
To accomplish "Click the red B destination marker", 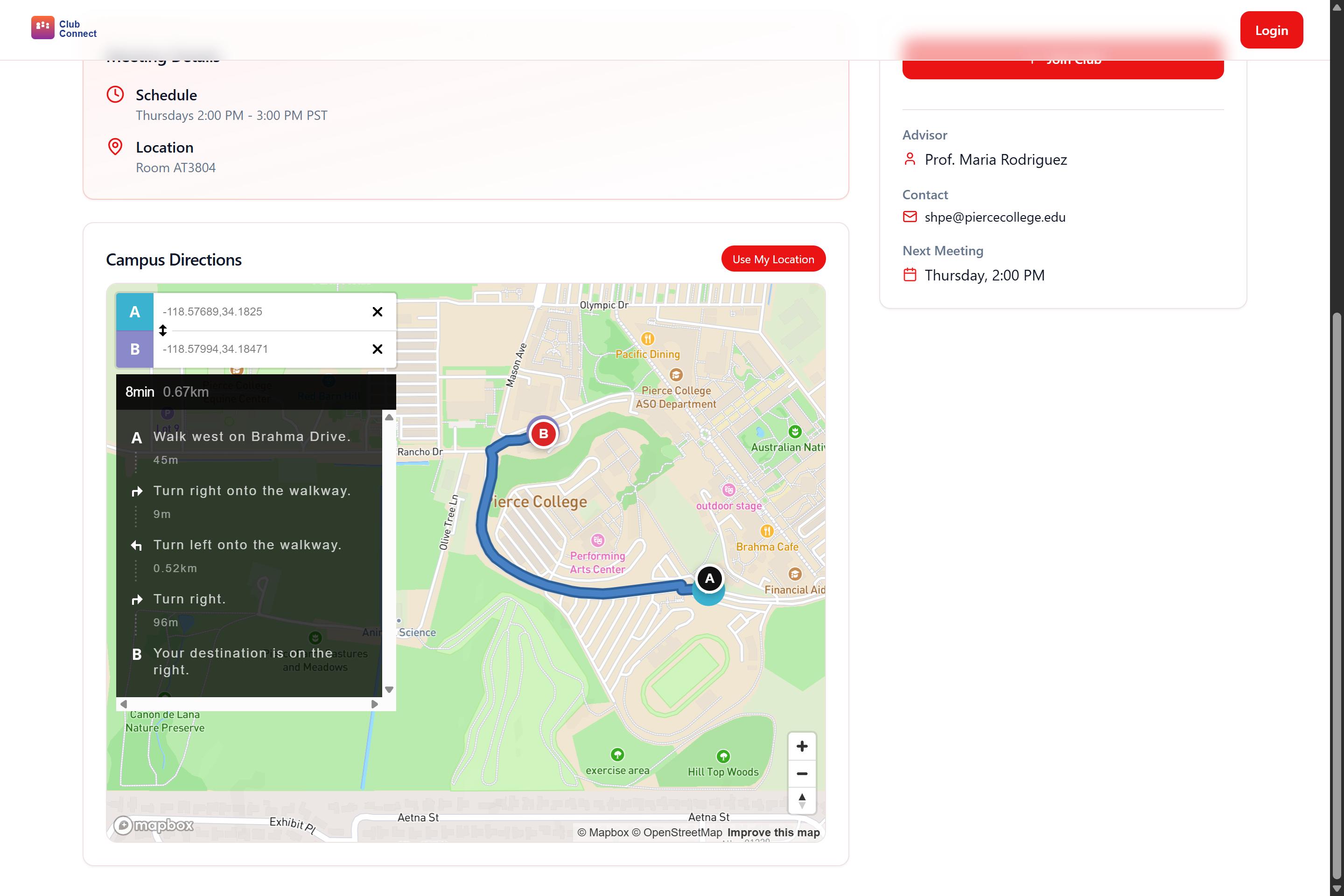I will (543, 434).
